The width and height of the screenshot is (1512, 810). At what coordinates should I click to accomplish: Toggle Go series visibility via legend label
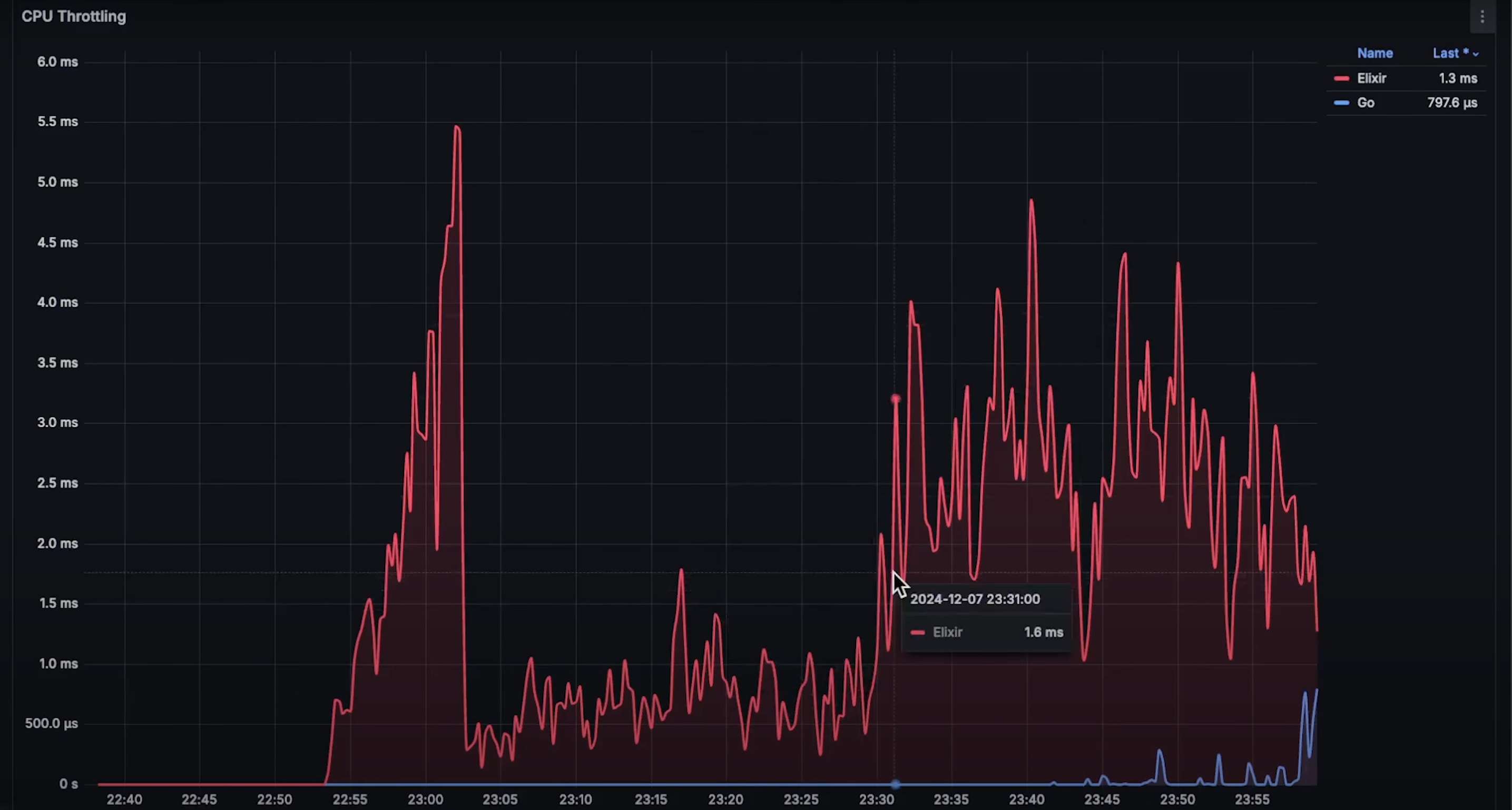pos(1365,103)
